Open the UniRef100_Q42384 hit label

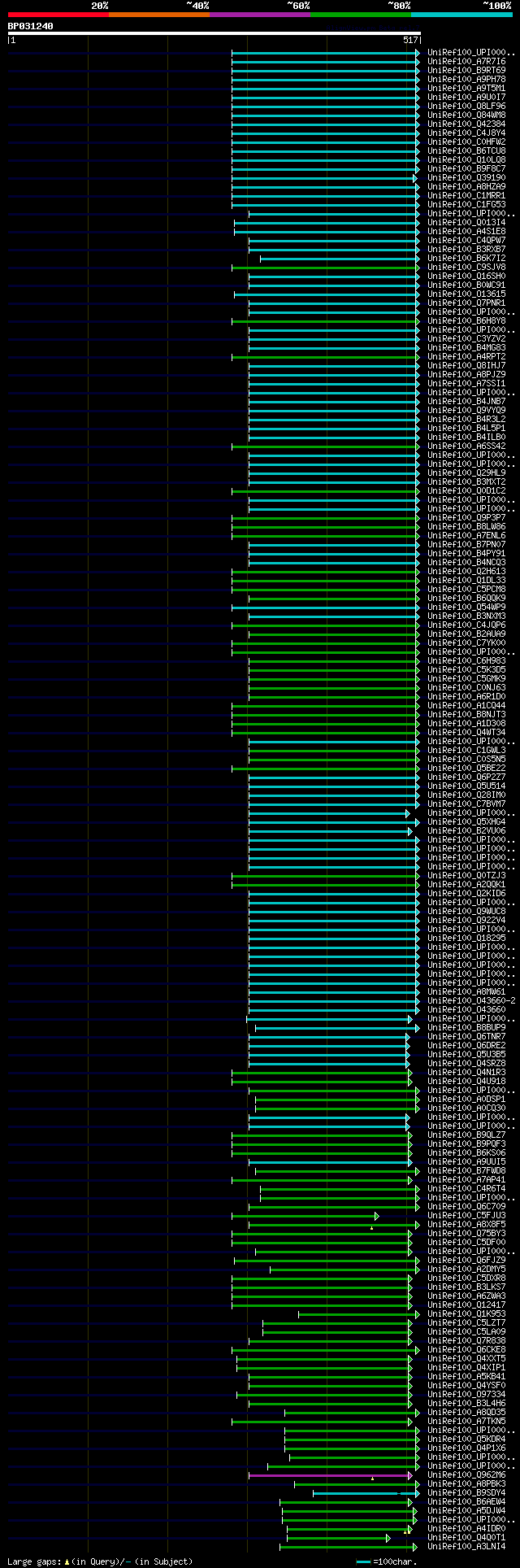pyautogui.click(x=466, y=124)
